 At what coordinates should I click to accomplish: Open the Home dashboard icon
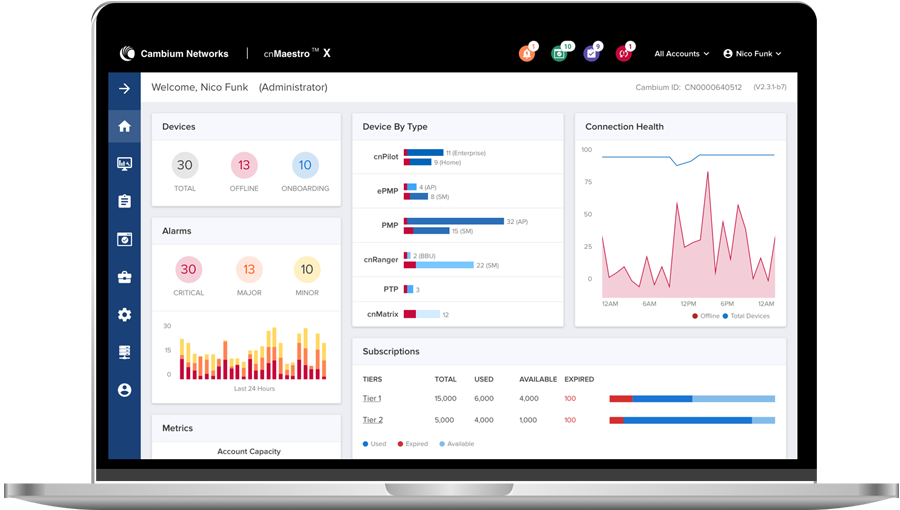[124, 126]
